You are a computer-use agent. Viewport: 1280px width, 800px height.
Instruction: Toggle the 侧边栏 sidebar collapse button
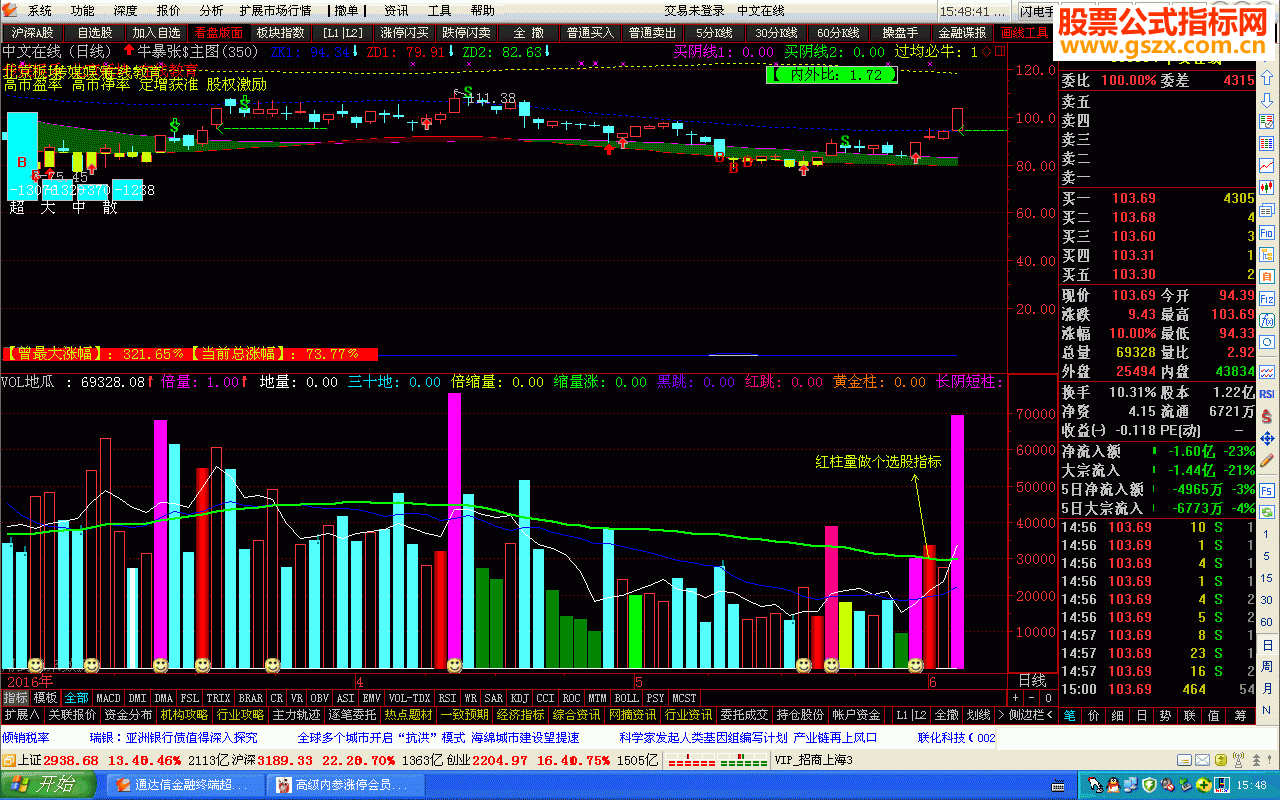[1025, 715]
